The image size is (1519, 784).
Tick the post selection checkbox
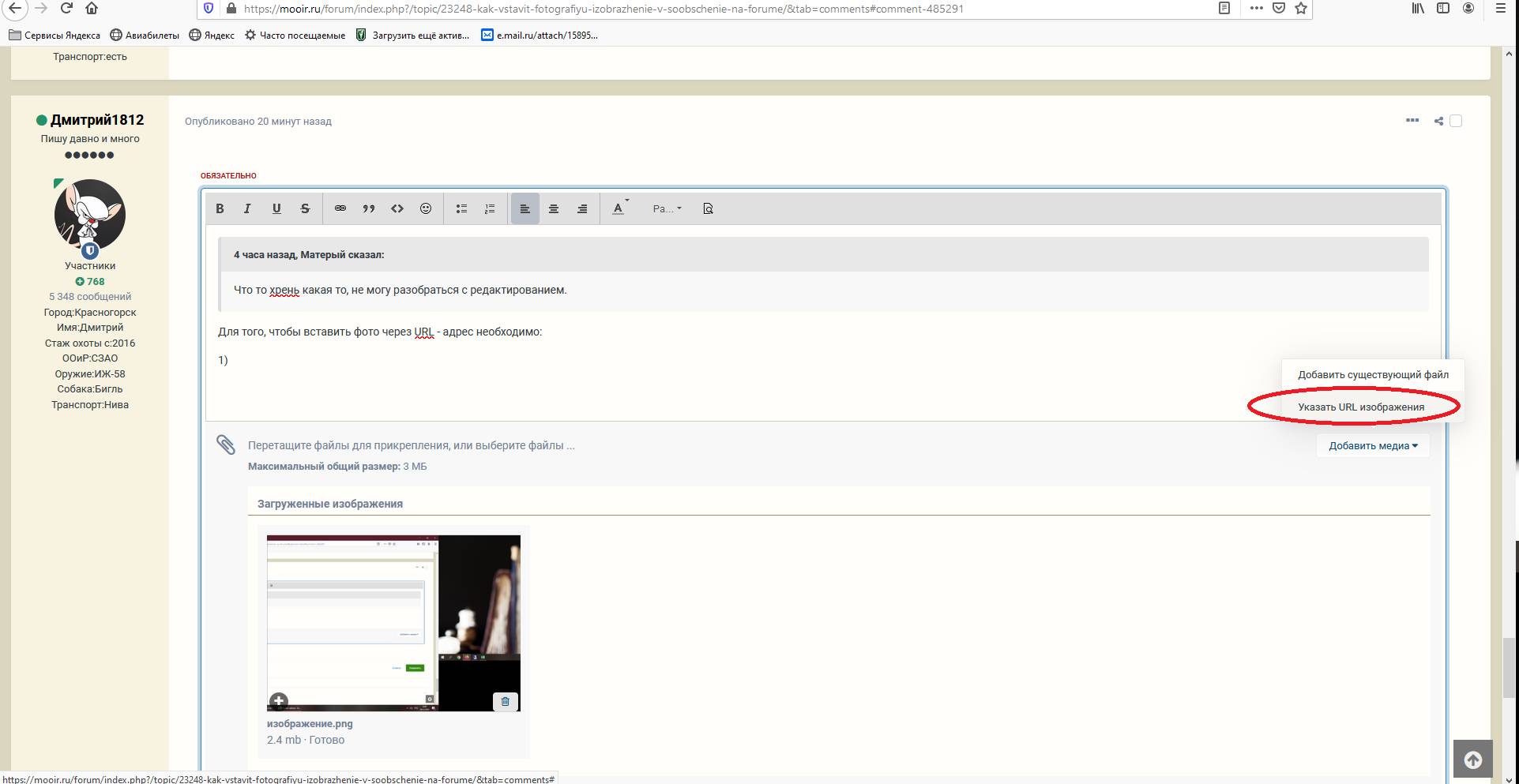(x=1456, y=121)
